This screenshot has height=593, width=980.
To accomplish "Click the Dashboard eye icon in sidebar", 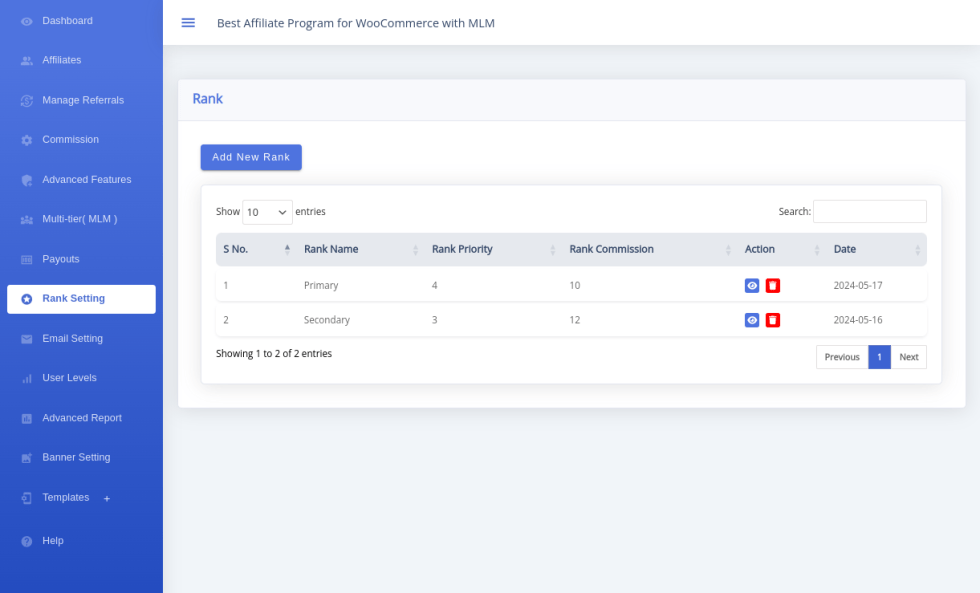I will (27, 21).
